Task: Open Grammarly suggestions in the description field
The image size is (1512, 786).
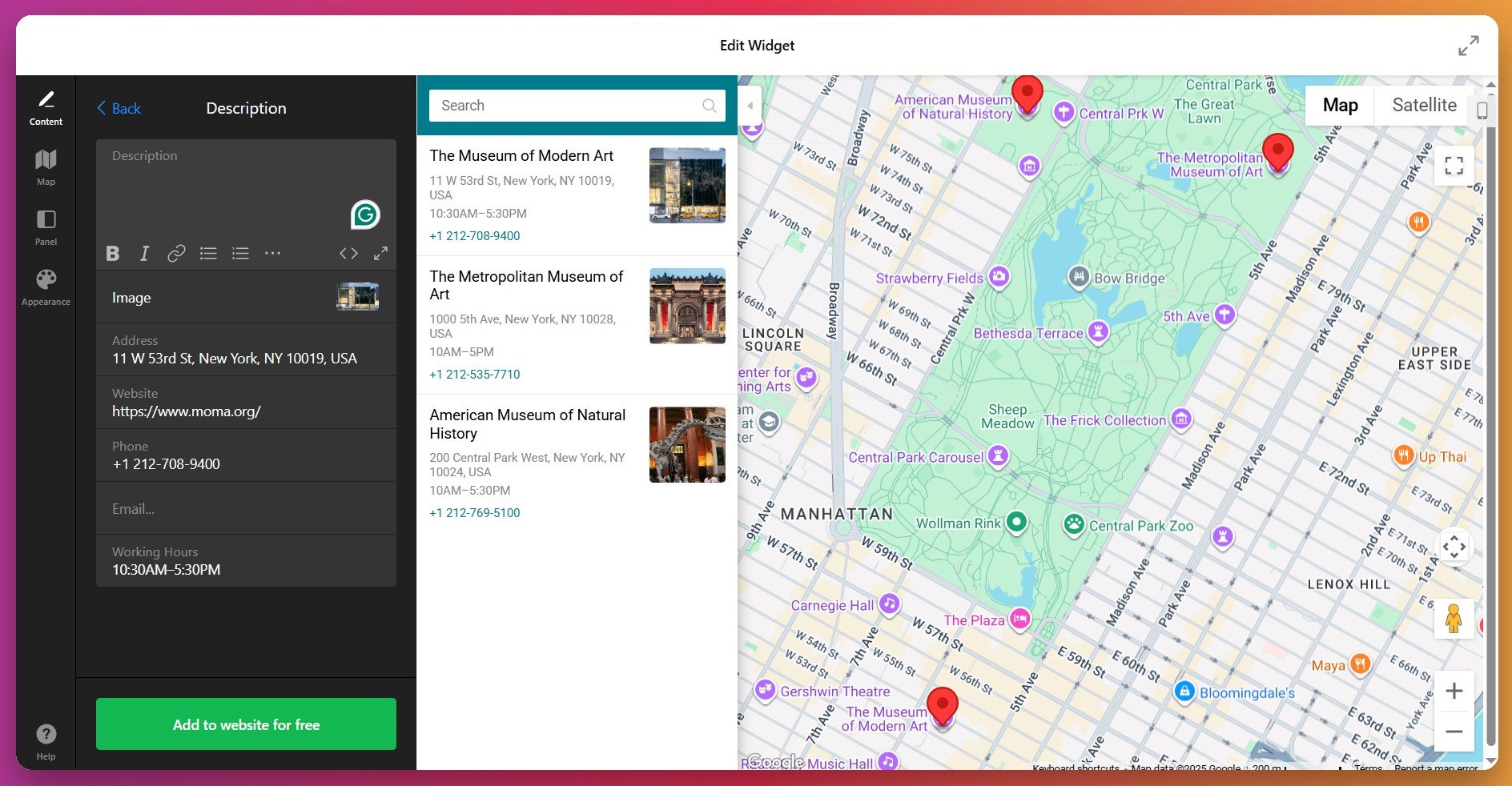Action: point(364,214)
